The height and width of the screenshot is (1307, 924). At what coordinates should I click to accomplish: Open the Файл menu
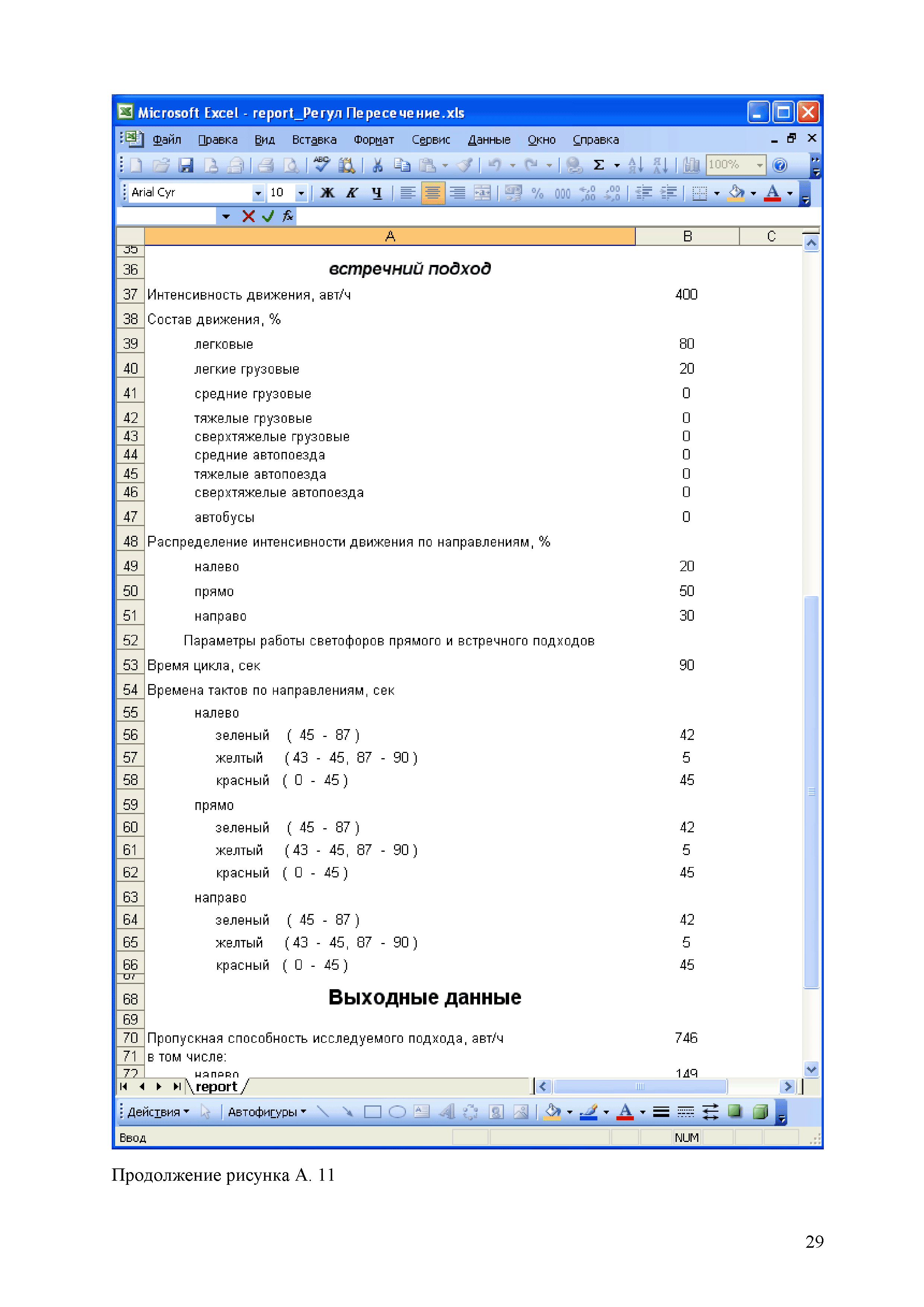167,139
